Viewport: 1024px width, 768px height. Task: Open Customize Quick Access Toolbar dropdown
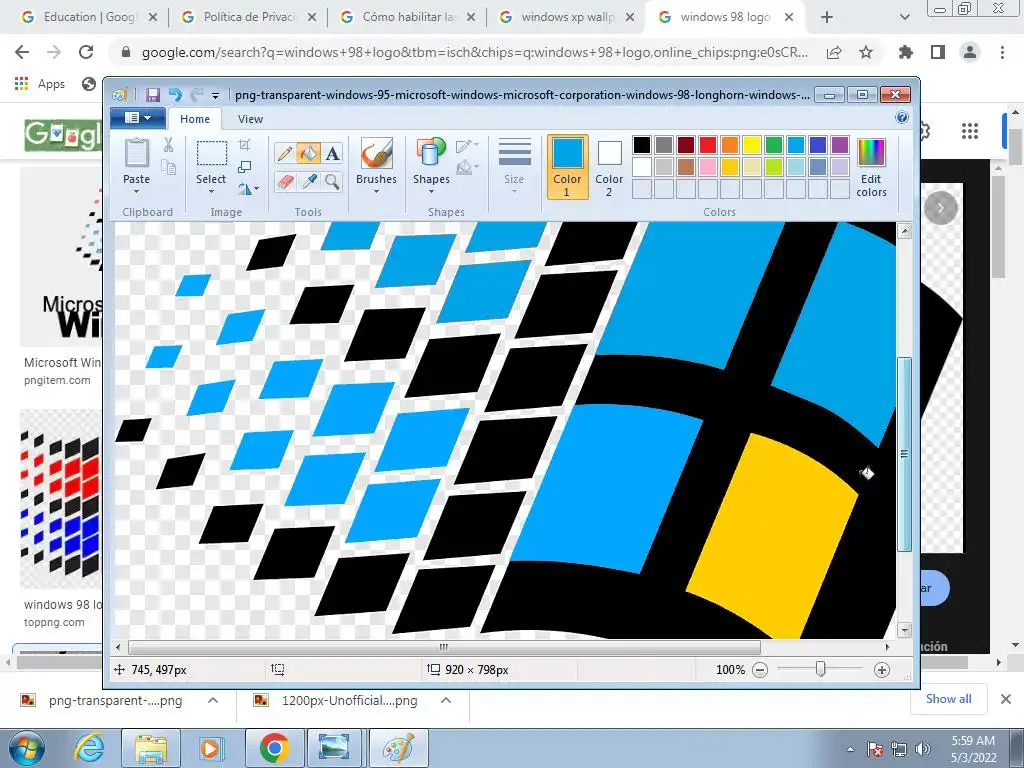pyautogui.click(x=216, y=95)
